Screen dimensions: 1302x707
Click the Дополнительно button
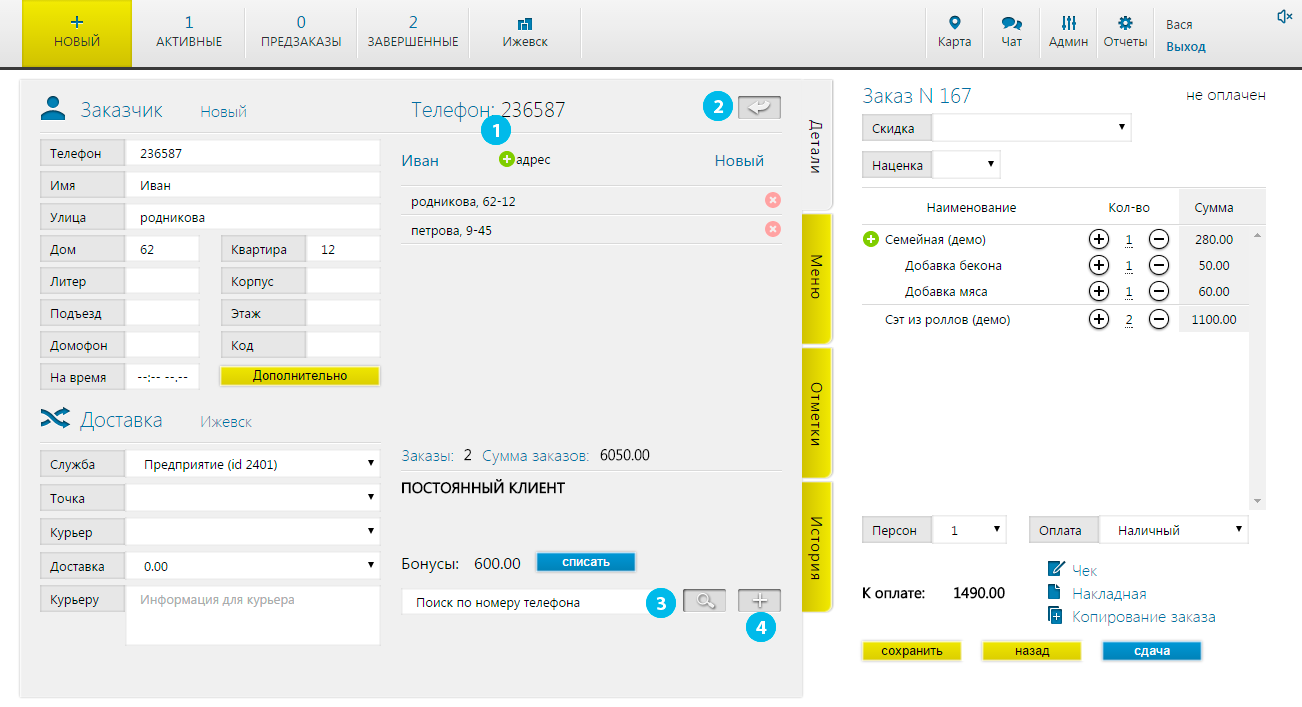[x=300, y=376]
